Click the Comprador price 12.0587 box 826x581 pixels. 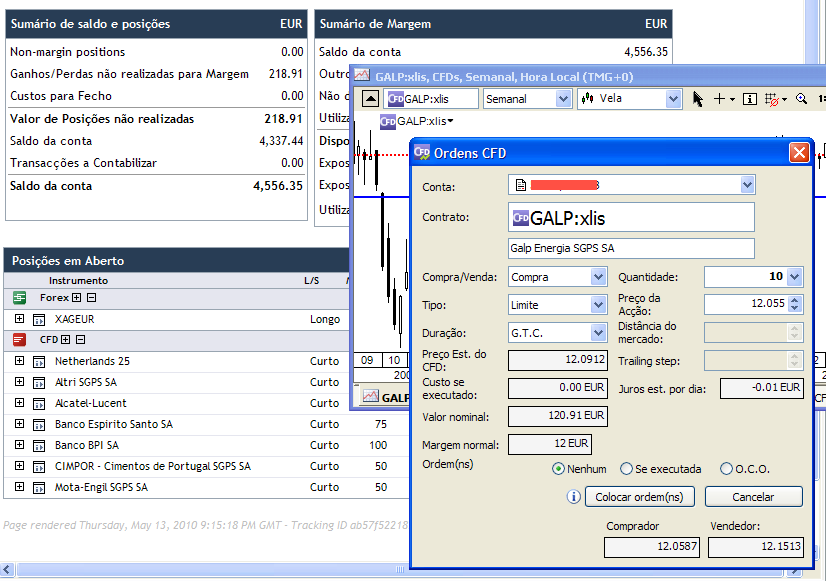tap(652, 547)
